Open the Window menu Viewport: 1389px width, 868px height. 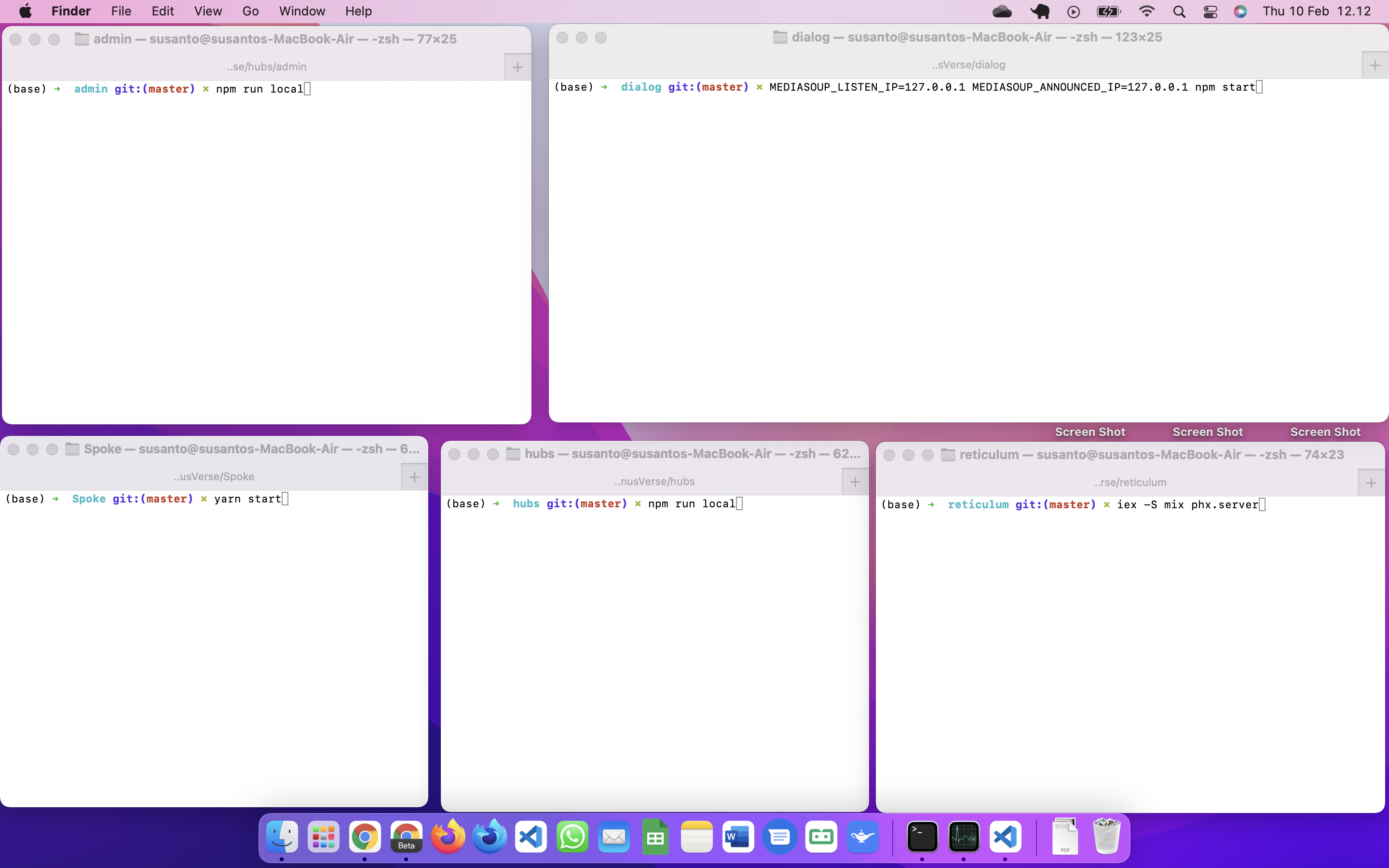pyautogui.click(x=302, y=11)
